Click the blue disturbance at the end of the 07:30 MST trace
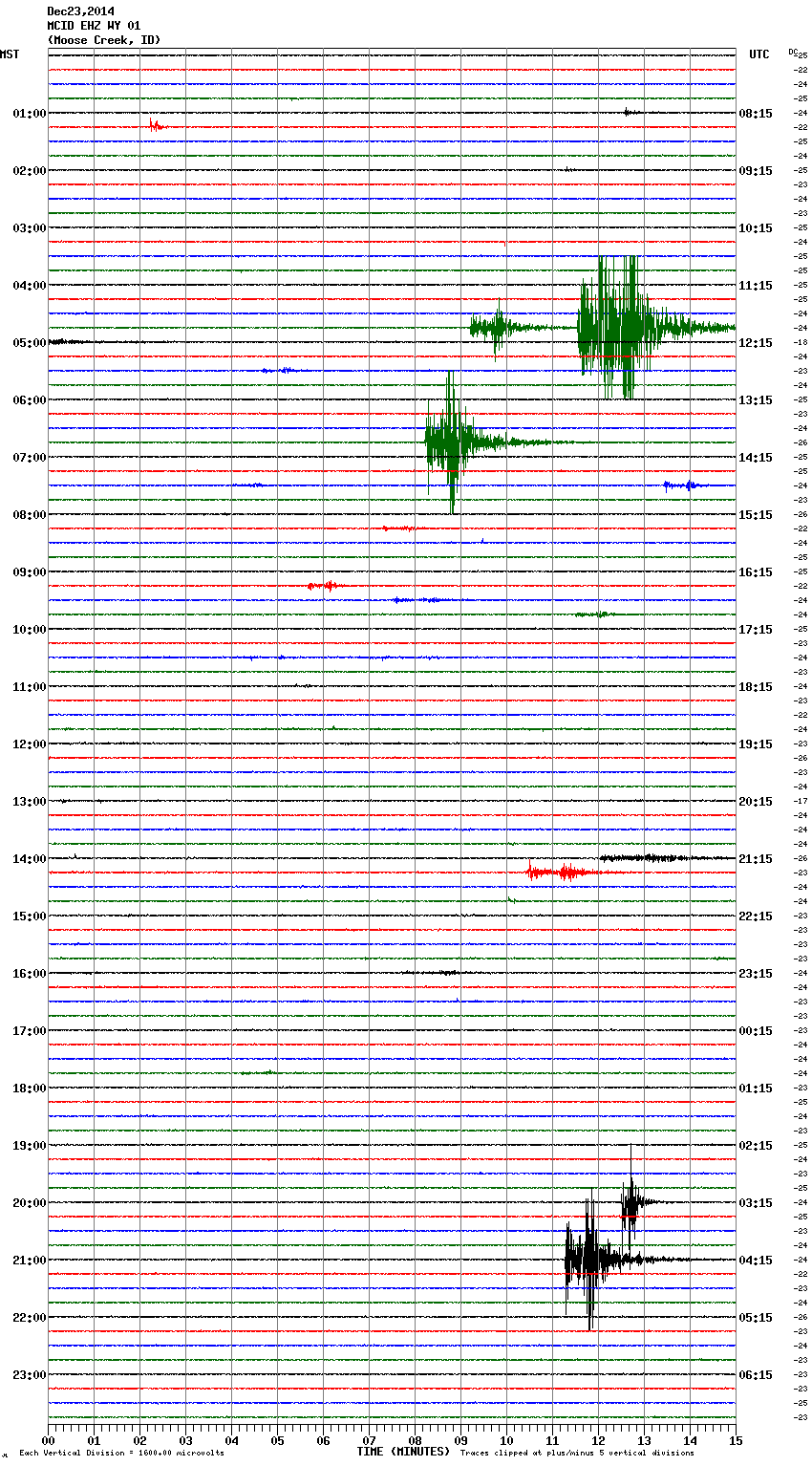Viewport: 812px width, 1466px height. click(x=686, y=485)
